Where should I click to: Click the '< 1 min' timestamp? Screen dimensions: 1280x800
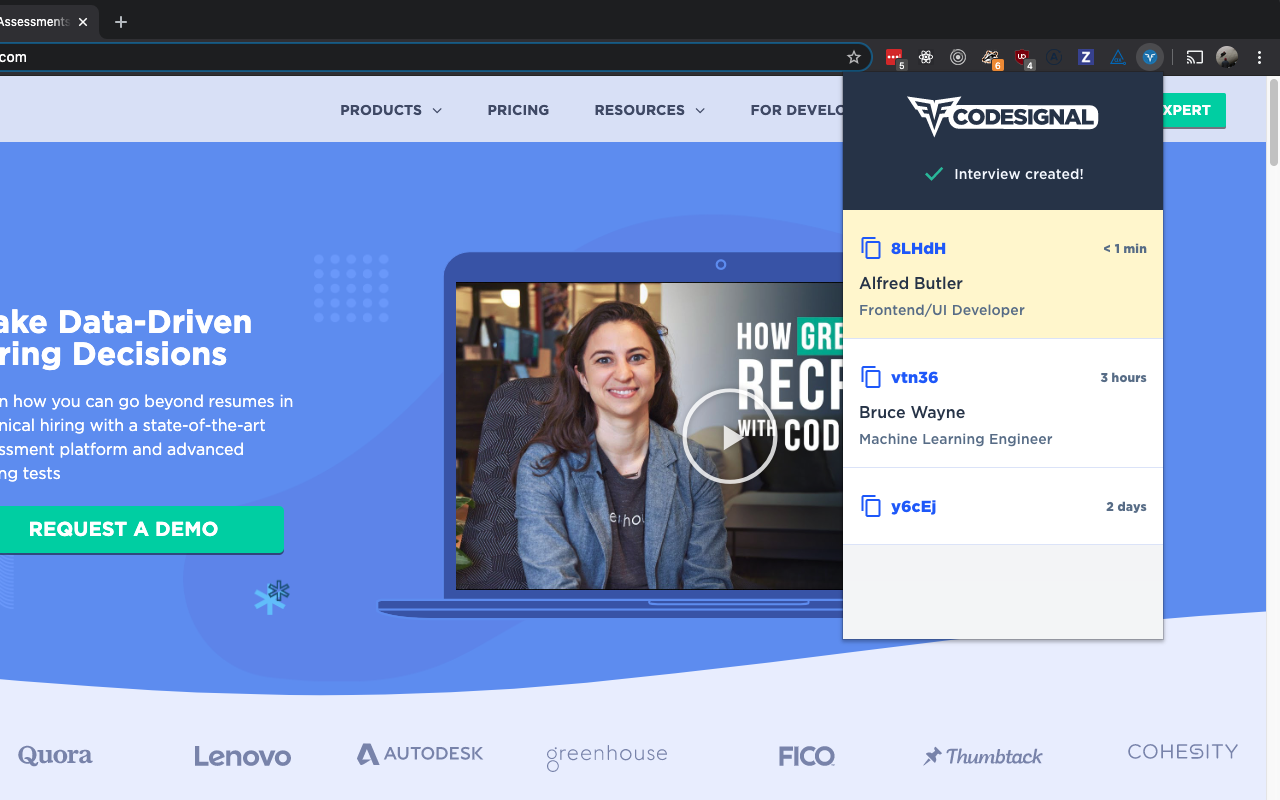click(x=1125, y=249)
